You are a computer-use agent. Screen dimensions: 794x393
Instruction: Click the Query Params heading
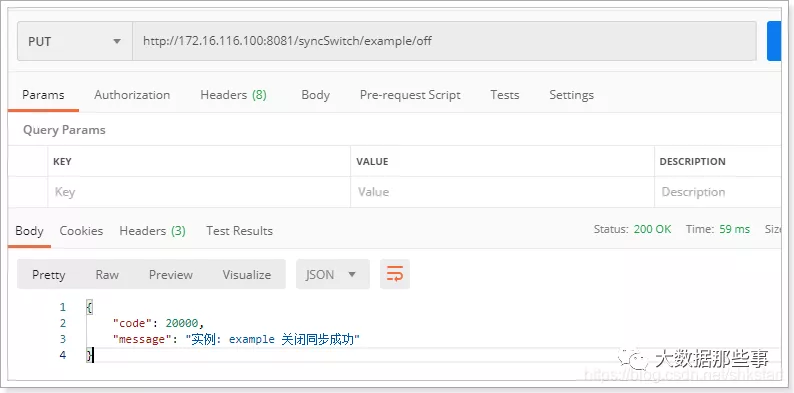[x=64, y=130]
